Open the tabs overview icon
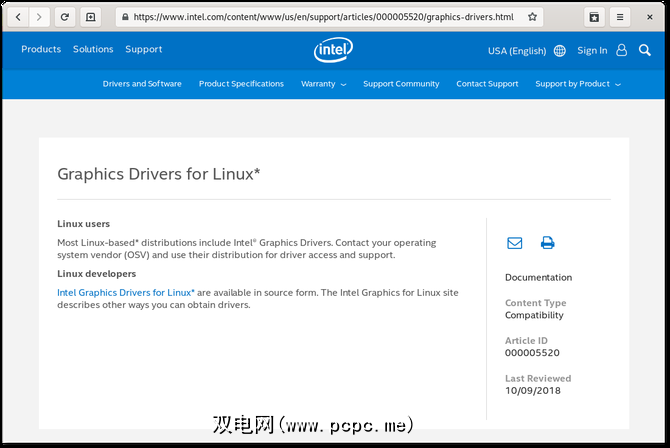The image size is (670, 448). [x=594, y=17]
